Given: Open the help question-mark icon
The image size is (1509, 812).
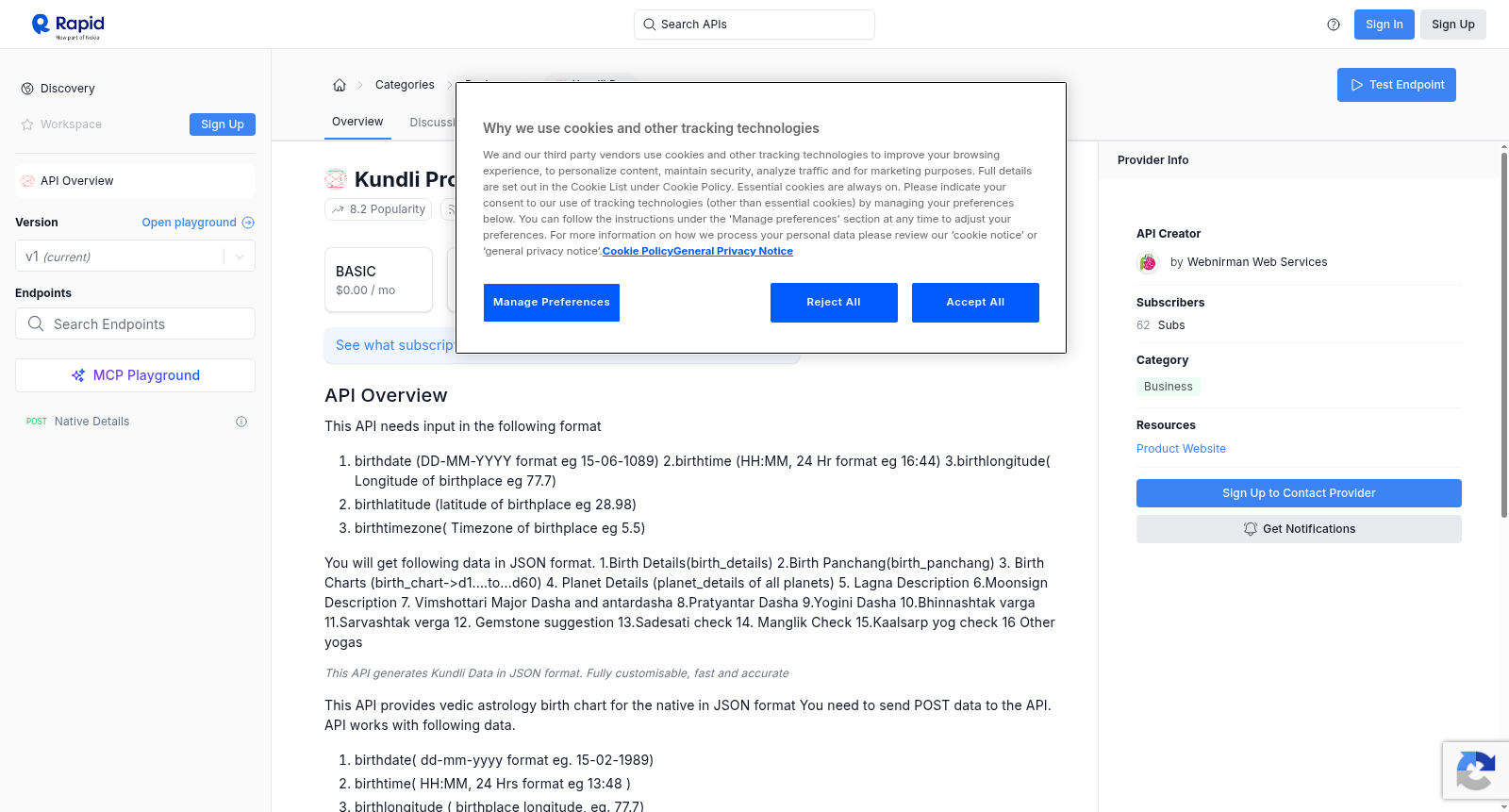Looking at the screenshot, I should pos(1334,25).
